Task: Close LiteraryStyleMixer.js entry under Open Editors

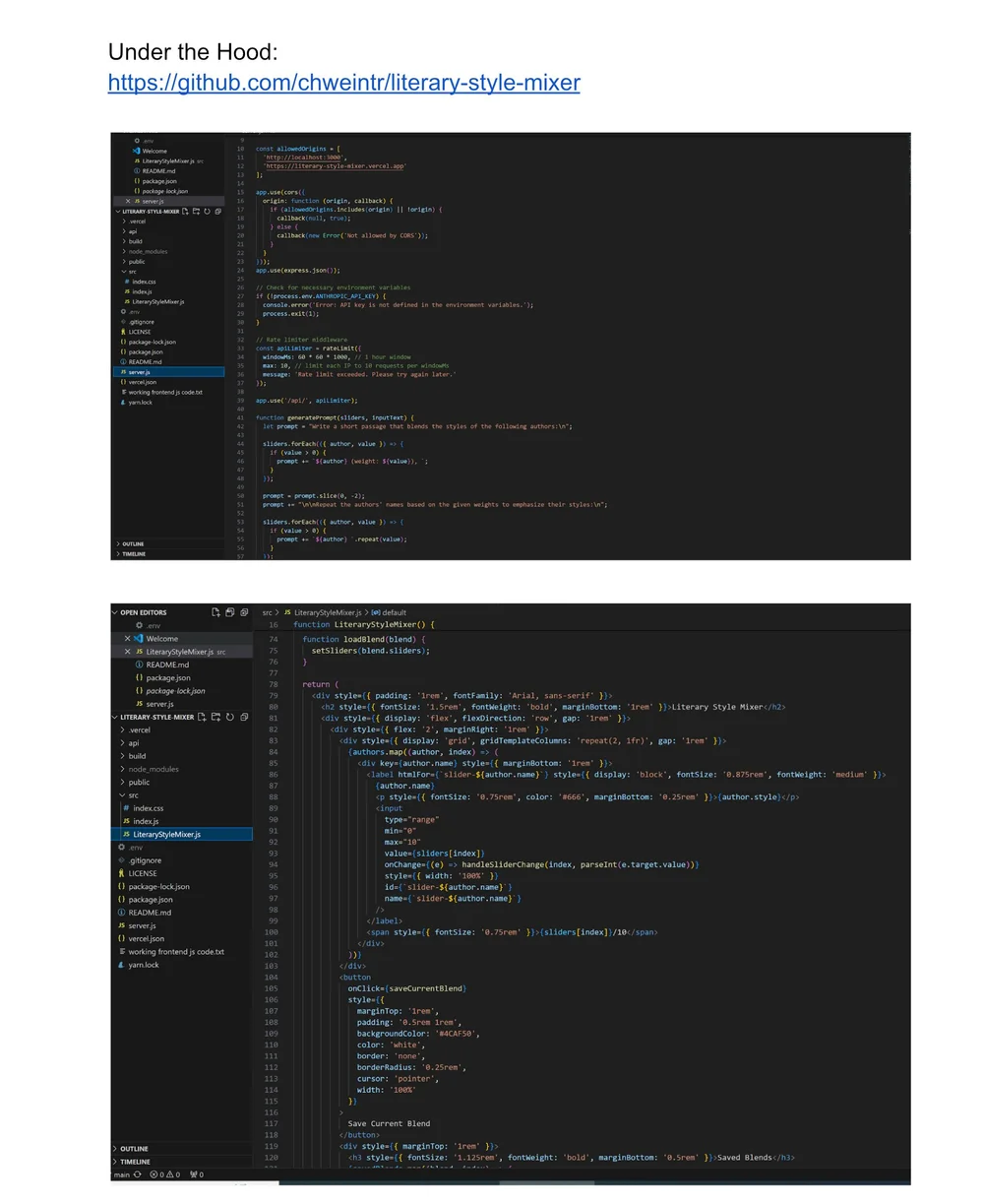Action: tap(127, 652)
